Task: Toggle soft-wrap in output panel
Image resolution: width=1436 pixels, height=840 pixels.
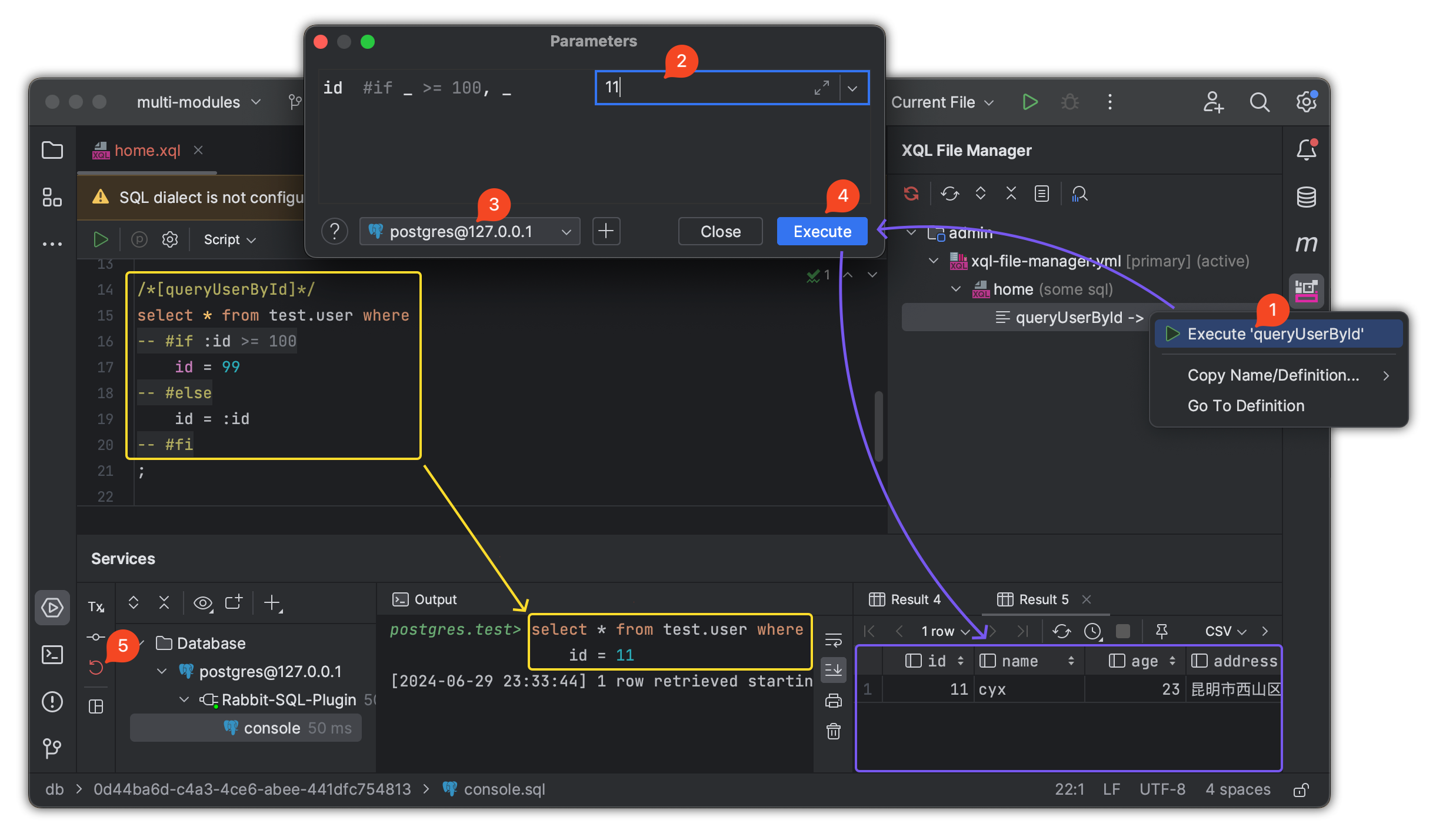Action: (x=833, y=639)
